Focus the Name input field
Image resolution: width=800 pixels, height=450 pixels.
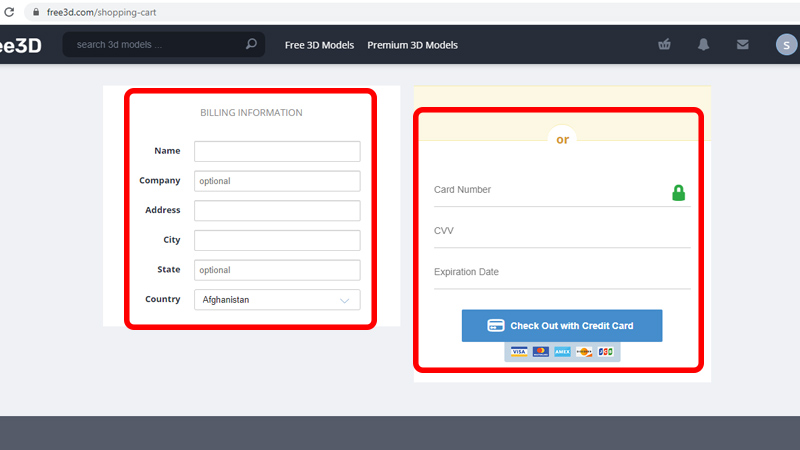tap(277, 151)
